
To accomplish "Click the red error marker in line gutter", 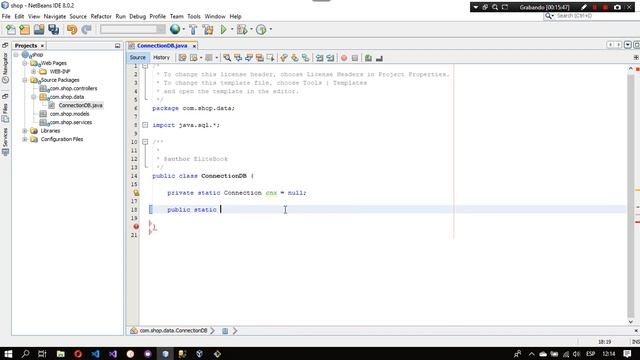I will pyautogui.click(x=136, y=226).
